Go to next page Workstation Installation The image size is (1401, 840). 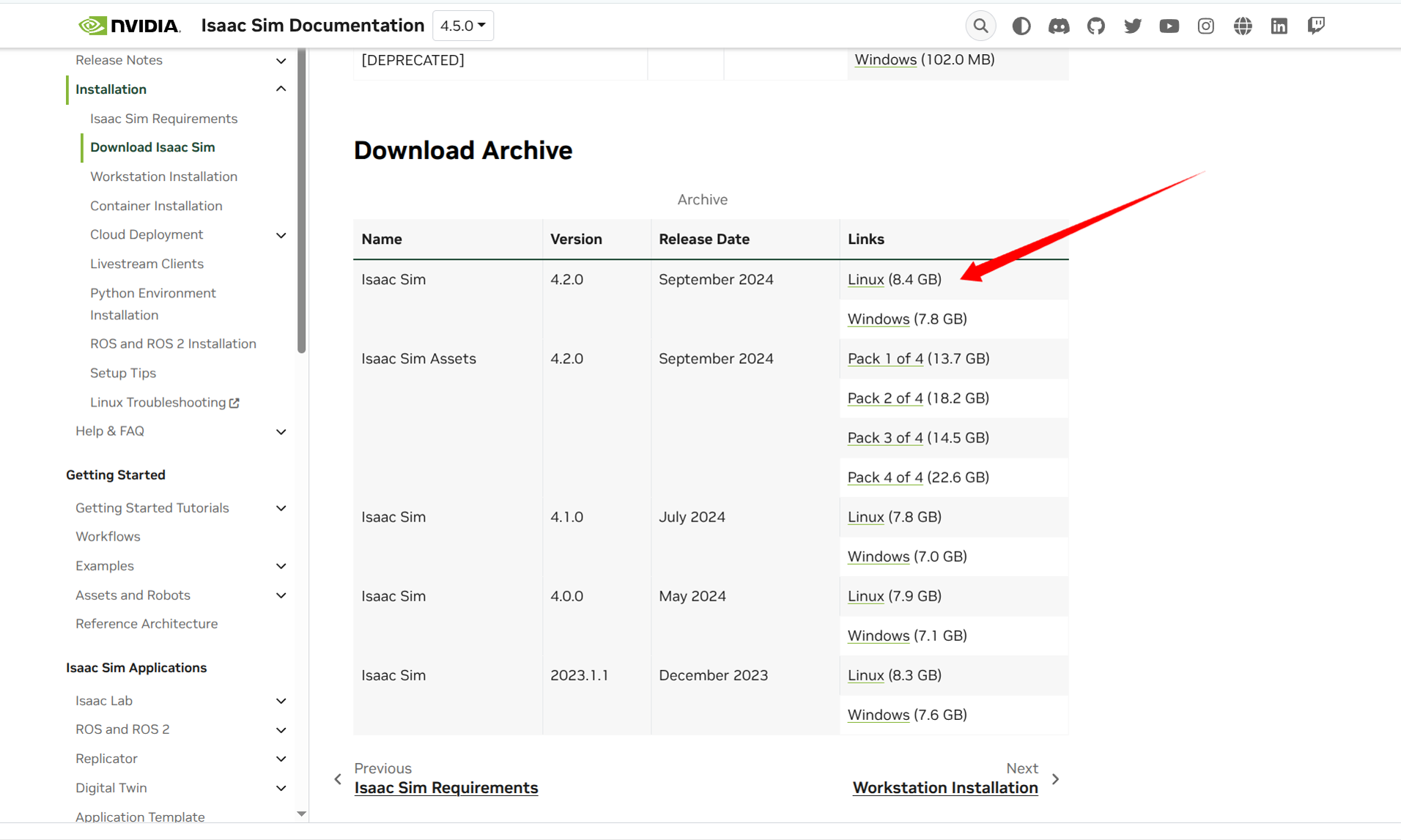945,788
